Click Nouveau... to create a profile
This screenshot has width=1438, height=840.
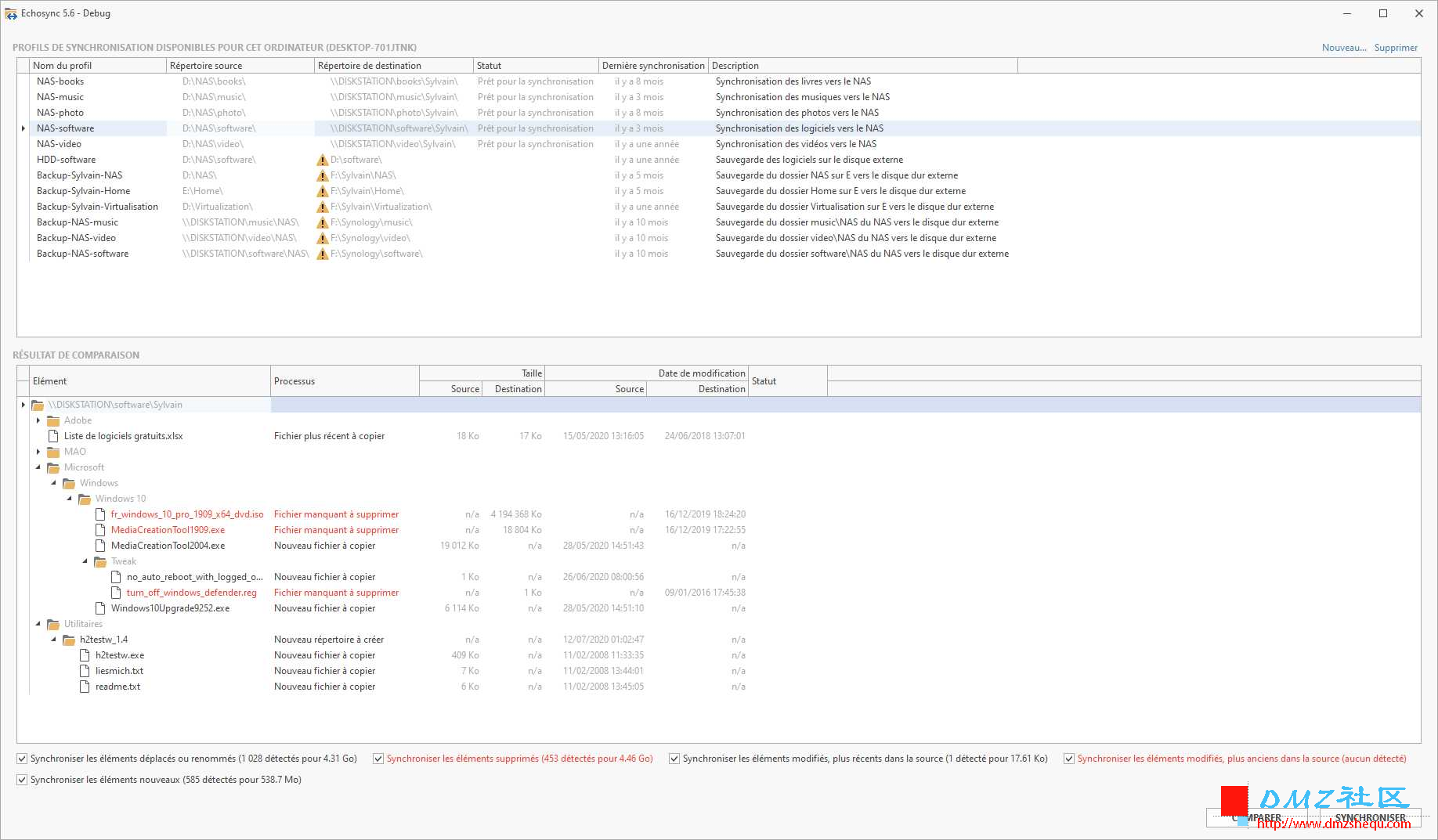[1344, 48]
